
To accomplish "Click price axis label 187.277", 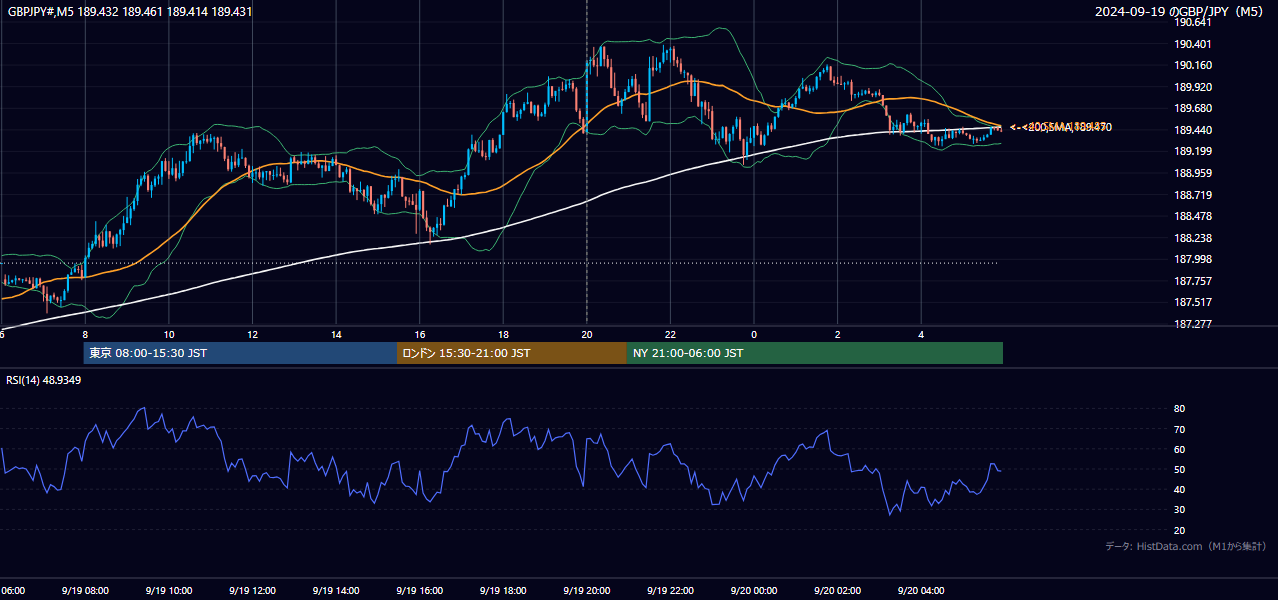I will click(x=1194, y=324).
